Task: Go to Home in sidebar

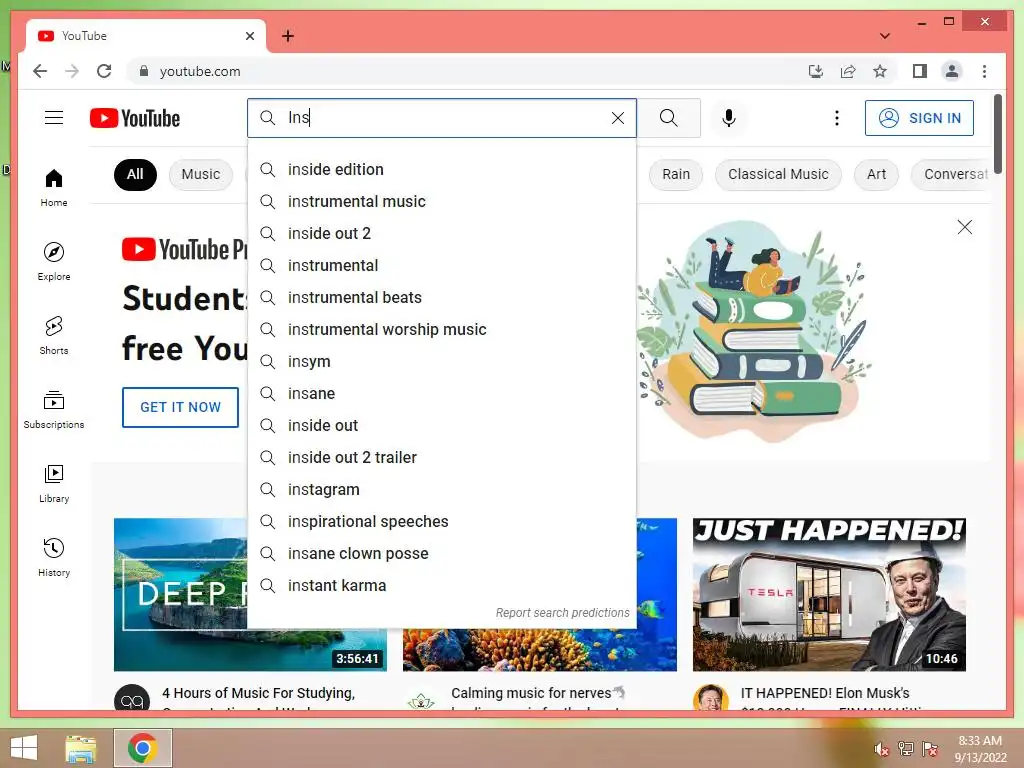Action: [54, 188]
